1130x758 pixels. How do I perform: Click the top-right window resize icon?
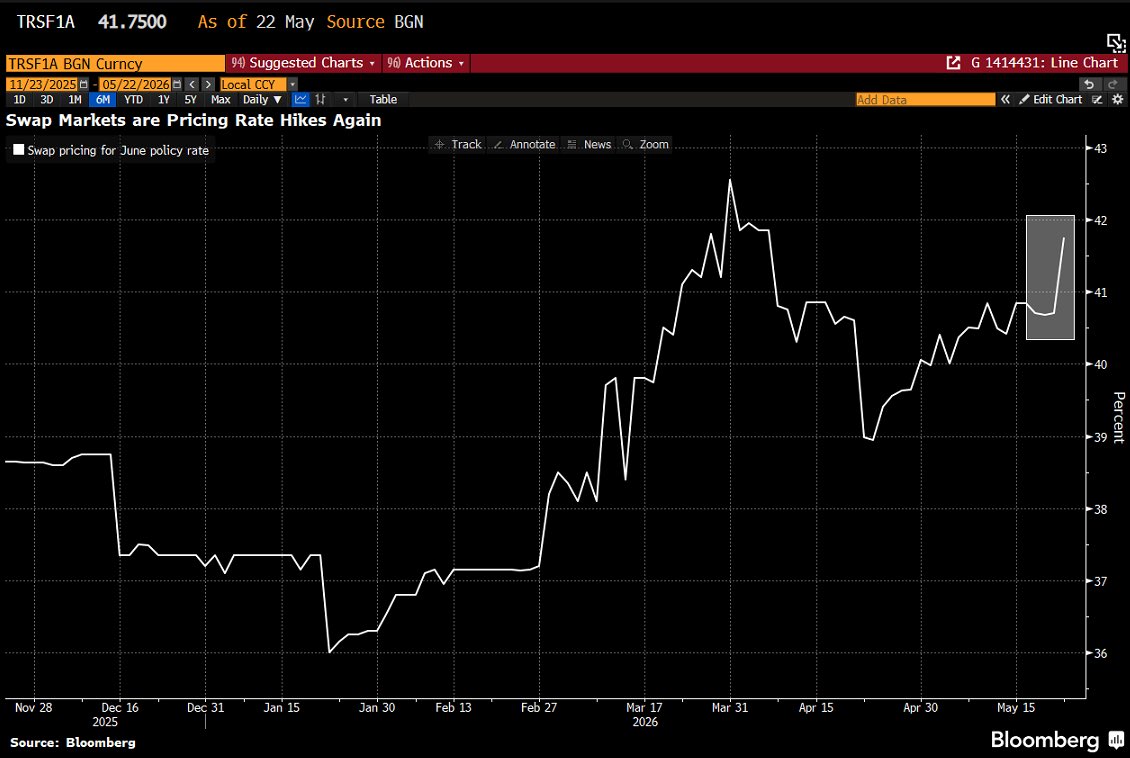1116,43
